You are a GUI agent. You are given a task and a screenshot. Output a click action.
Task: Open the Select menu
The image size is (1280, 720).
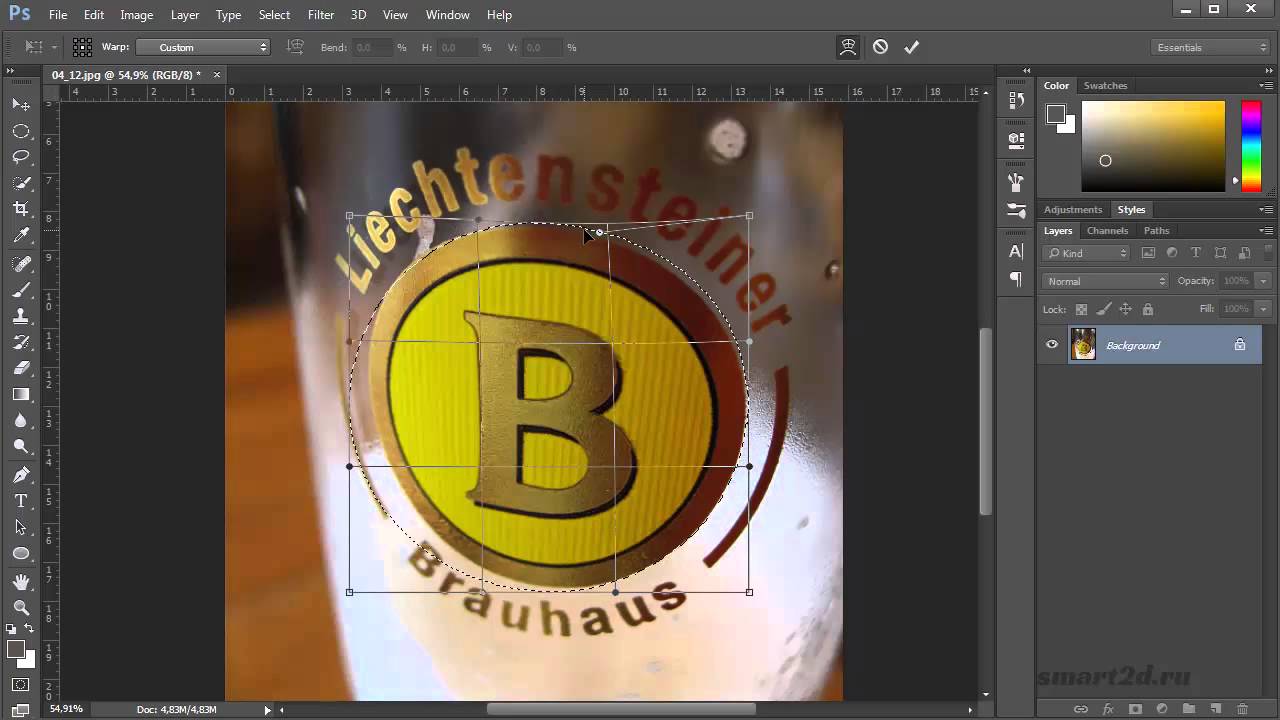[x=274, y=15]
